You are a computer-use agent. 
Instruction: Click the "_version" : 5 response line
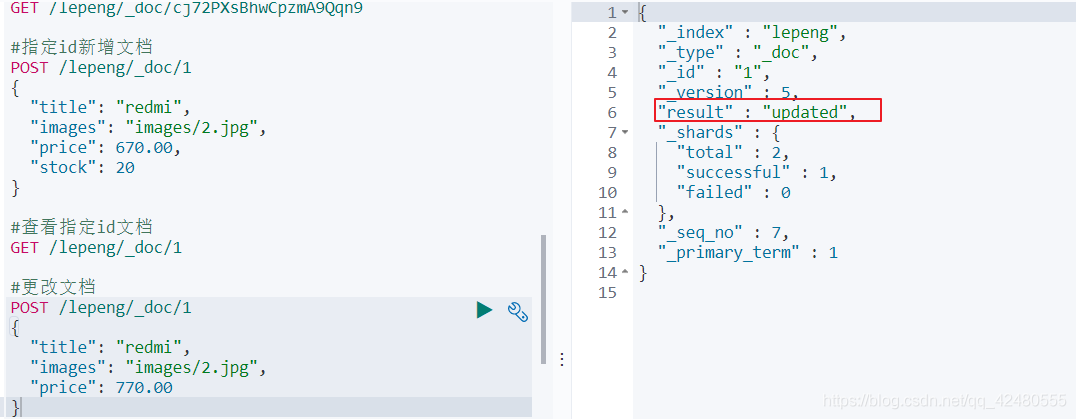pos(729,92)
